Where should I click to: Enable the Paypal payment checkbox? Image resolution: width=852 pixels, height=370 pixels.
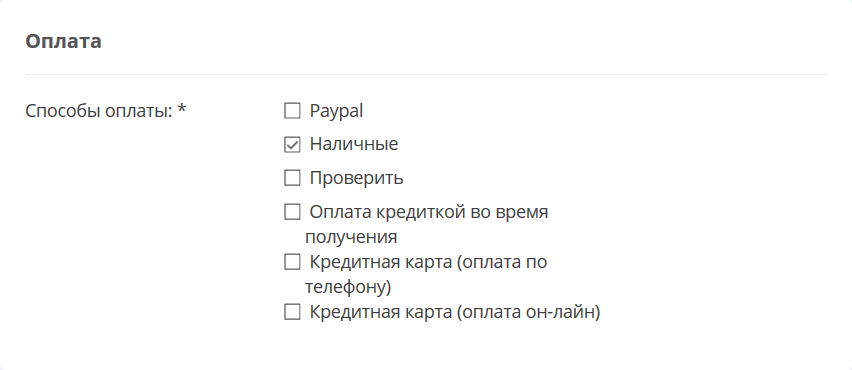pyautogui.click(x=292, y=111)
